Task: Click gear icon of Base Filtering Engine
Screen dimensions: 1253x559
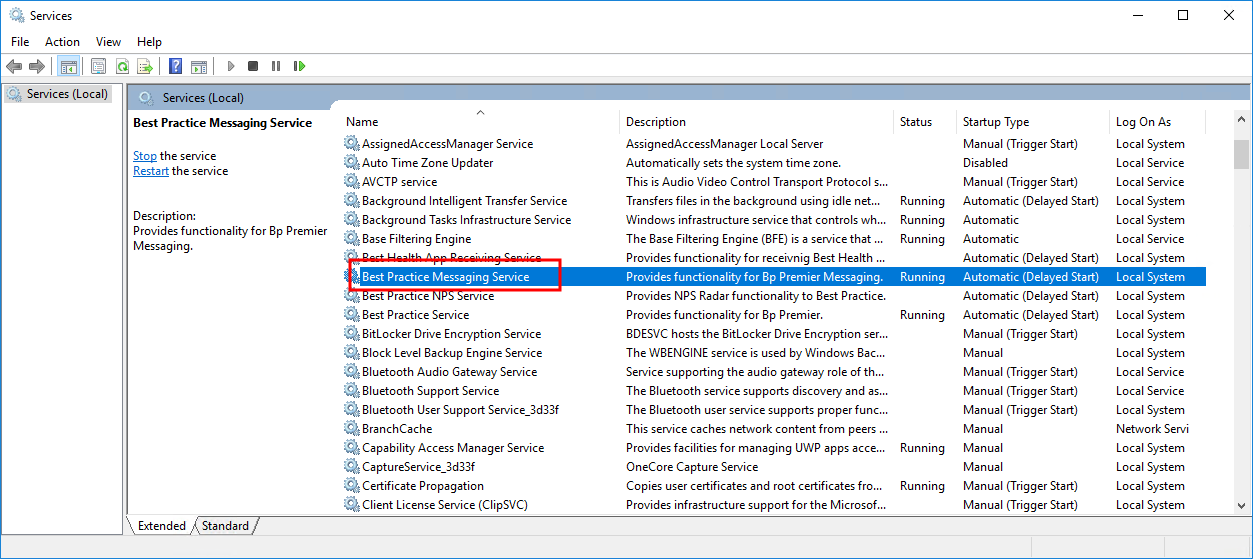Action: pyautogui.click(x=352, y=239)
